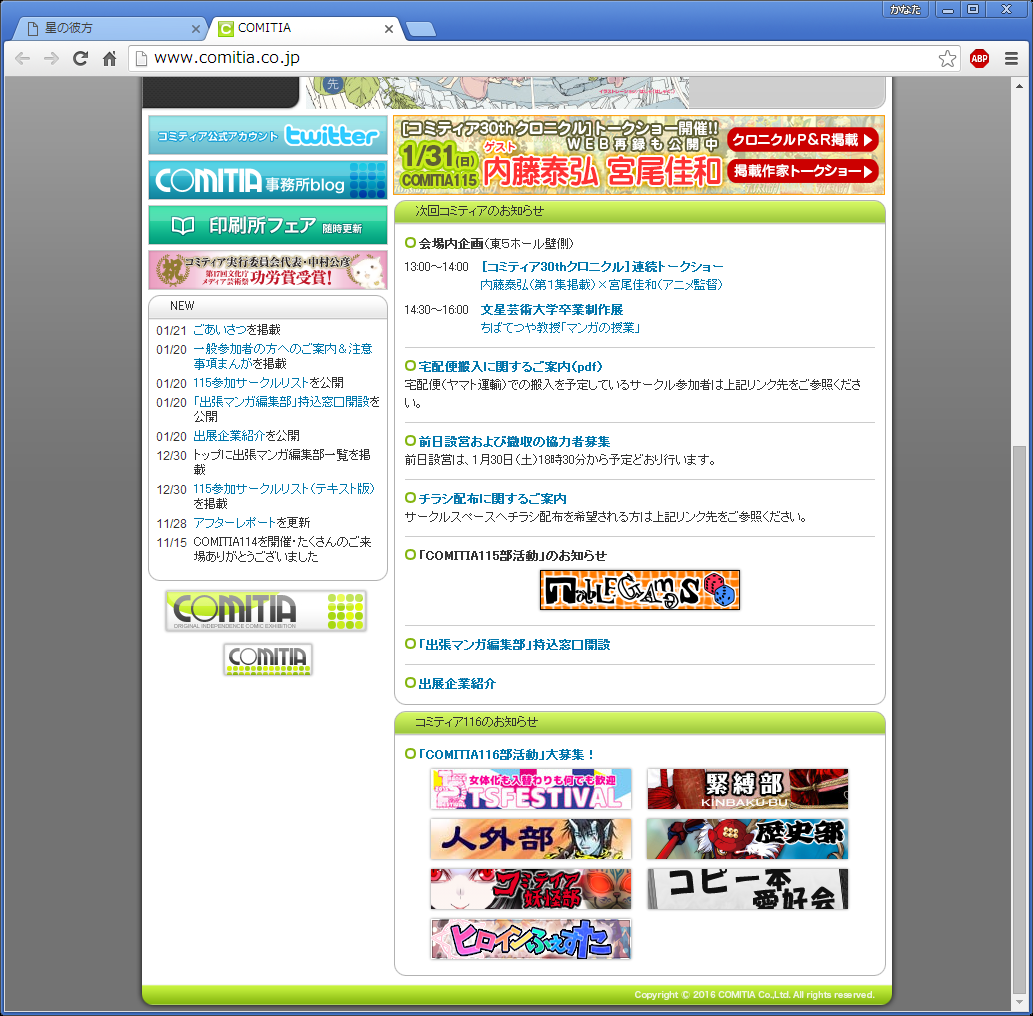The image size is (1033, 1016).
Task: Open チラシ配布に関するご案内 link
Action: [x=493, y=499]
